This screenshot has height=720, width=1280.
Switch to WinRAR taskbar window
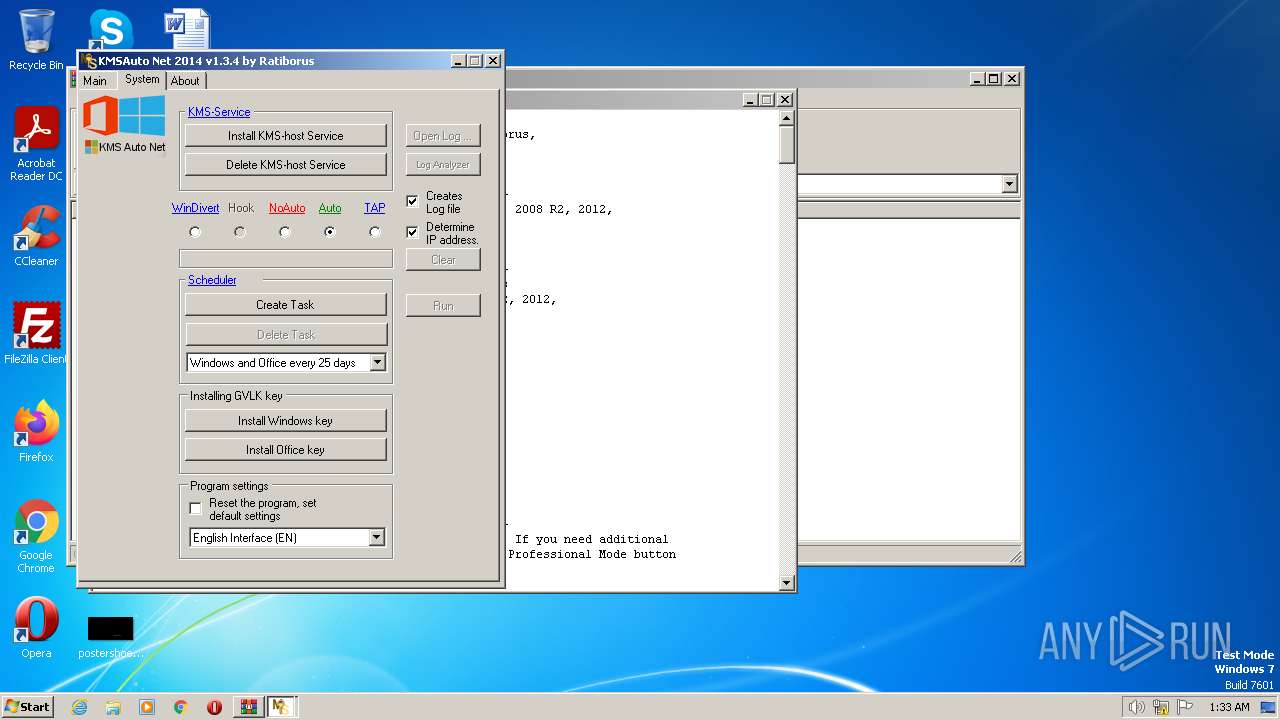[x=249, y=707]
